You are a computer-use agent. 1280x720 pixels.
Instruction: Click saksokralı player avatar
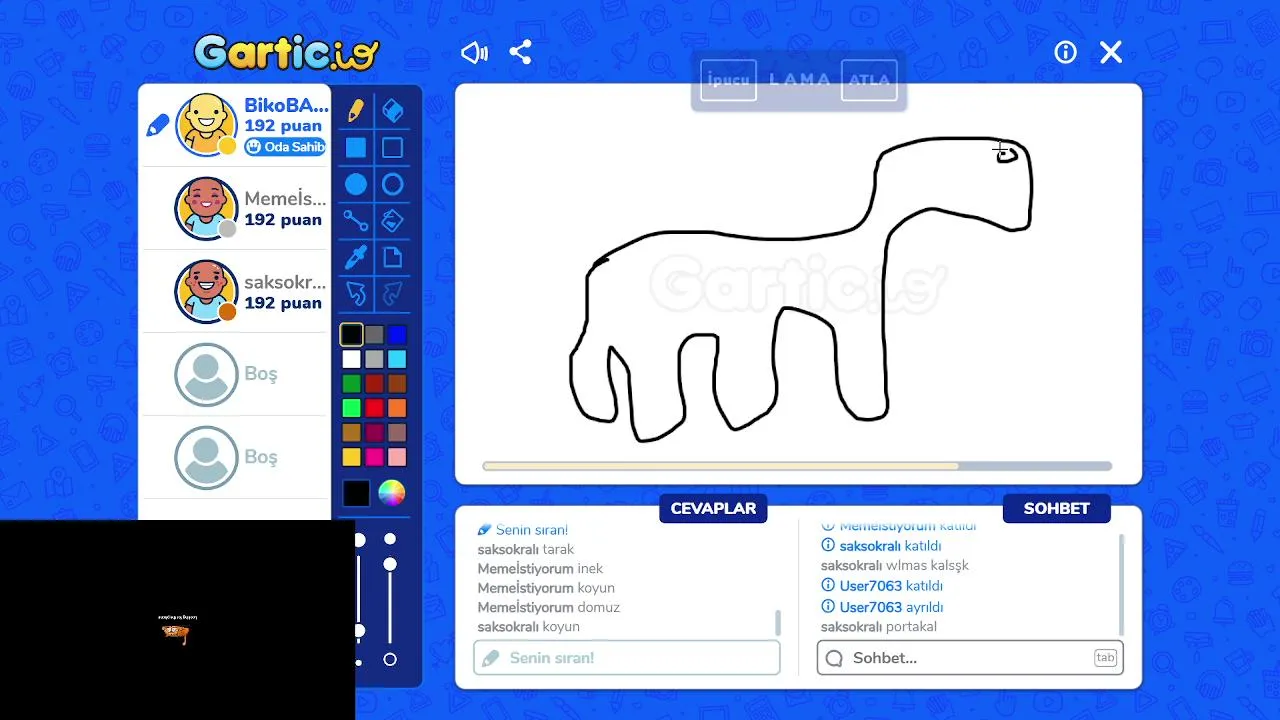point(206,291)
